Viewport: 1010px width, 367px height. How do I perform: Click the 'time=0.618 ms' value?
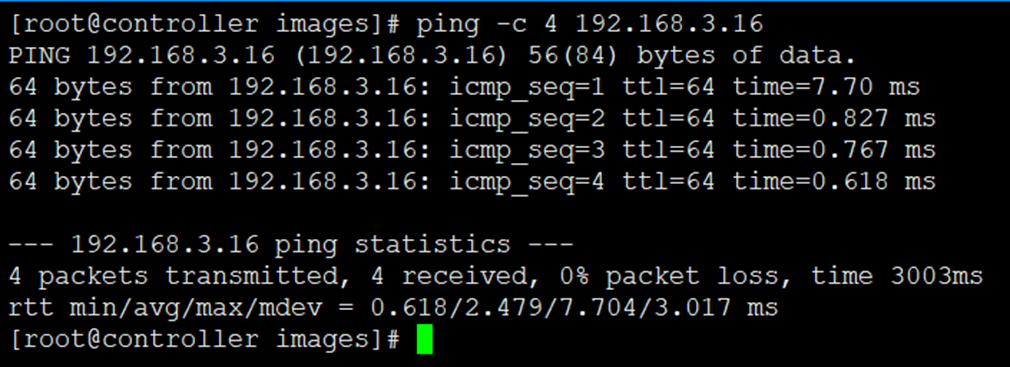834,182
